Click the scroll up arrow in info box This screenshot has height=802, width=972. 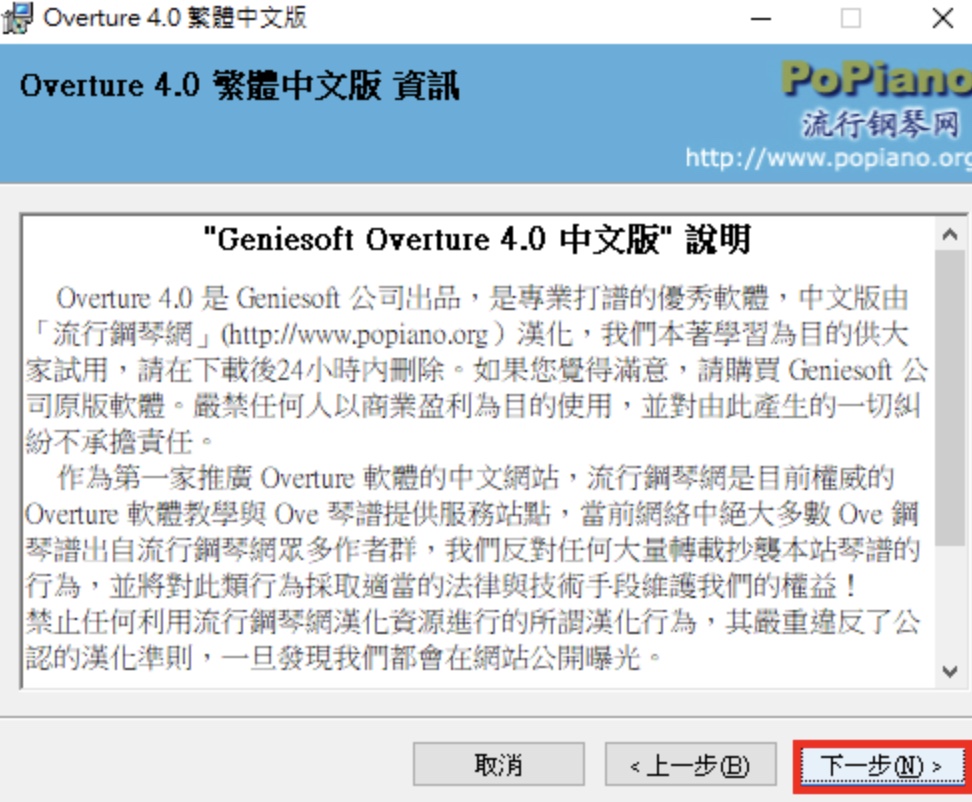(950, 235)
